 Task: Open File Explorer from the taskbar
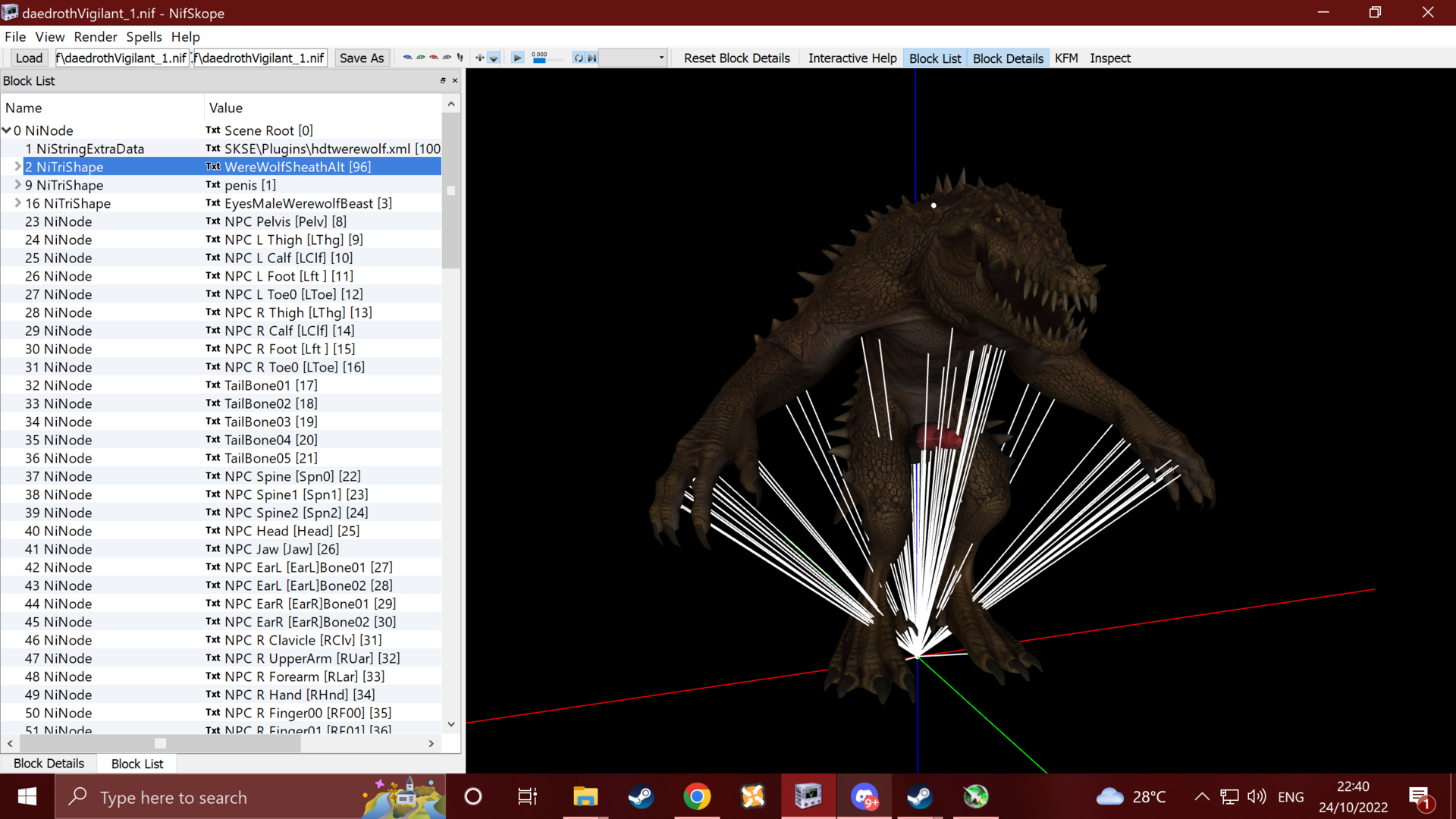click(585, 796)
